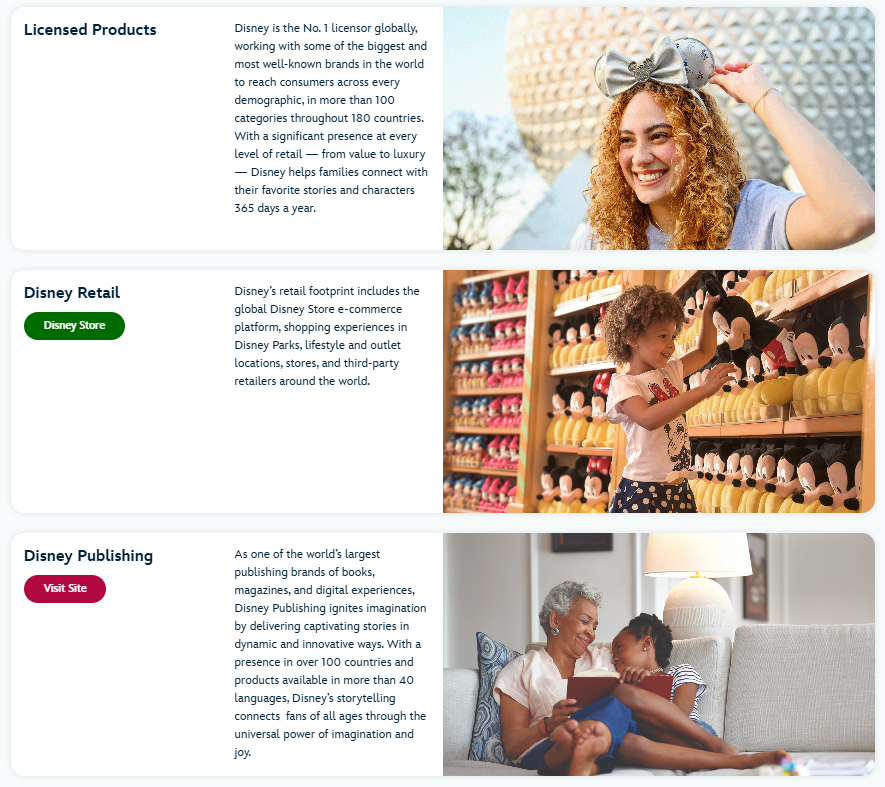This screenshot has width=885, height=787.
Task: Click the Disney Retail description paragraph
Action: click(327, 336)
